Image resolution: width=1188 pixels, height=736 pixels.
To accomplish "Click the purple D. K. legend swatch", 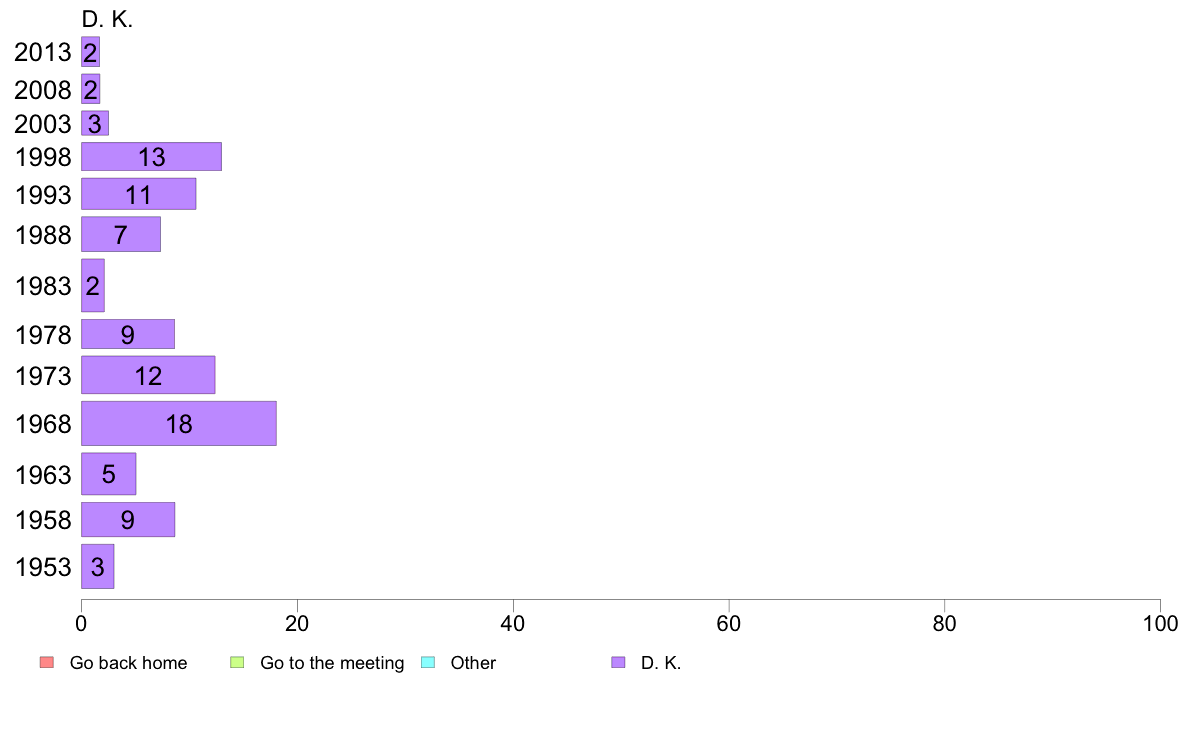I will pos(618,662).
